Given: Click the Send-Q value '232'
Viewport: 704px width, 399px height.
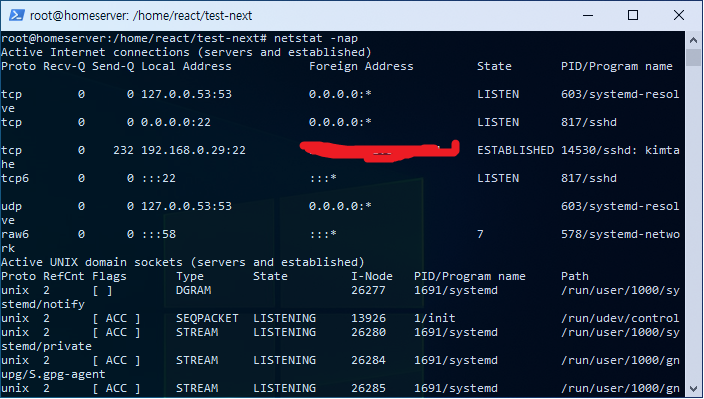Looking at the screenshot, I should [123, 150].
